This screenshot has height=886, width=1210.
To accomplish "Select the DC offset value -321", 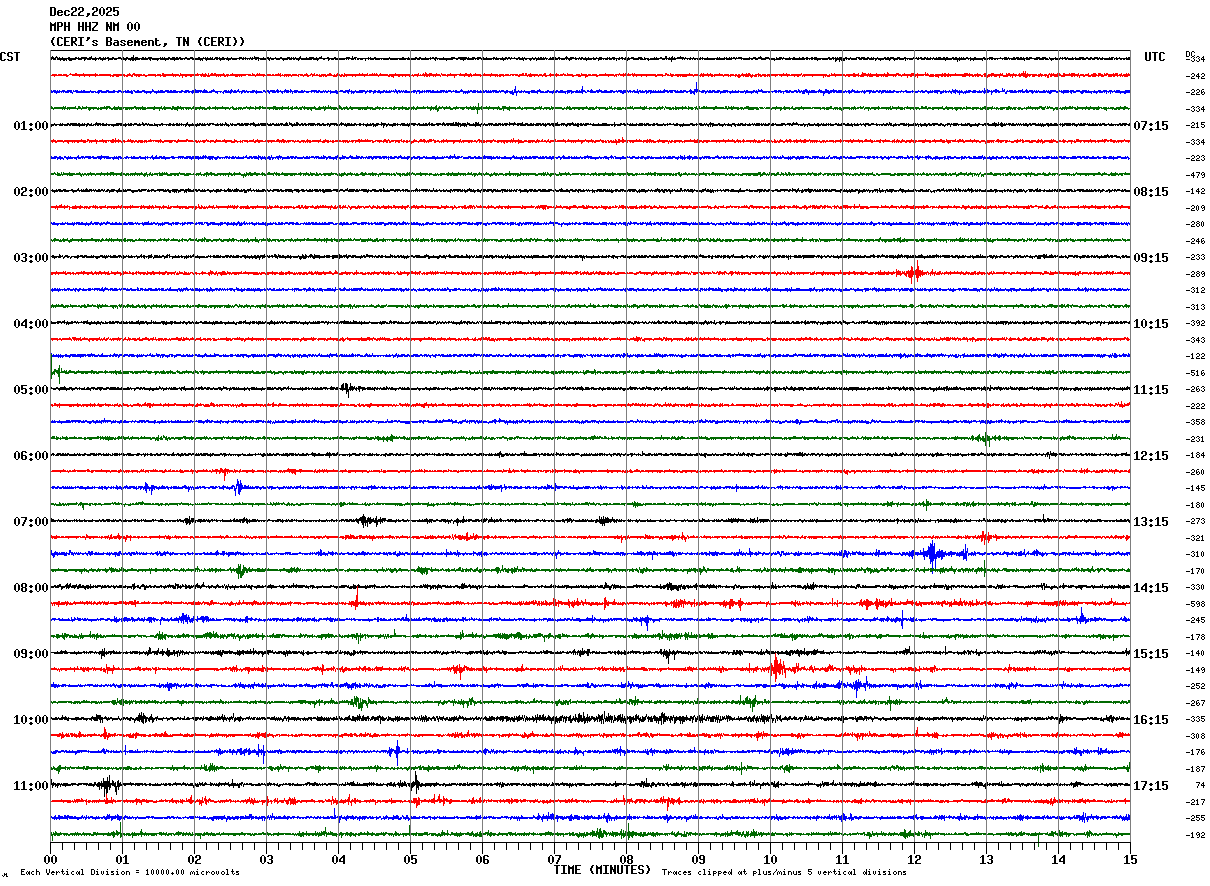I will click(x=1195, y=538).
